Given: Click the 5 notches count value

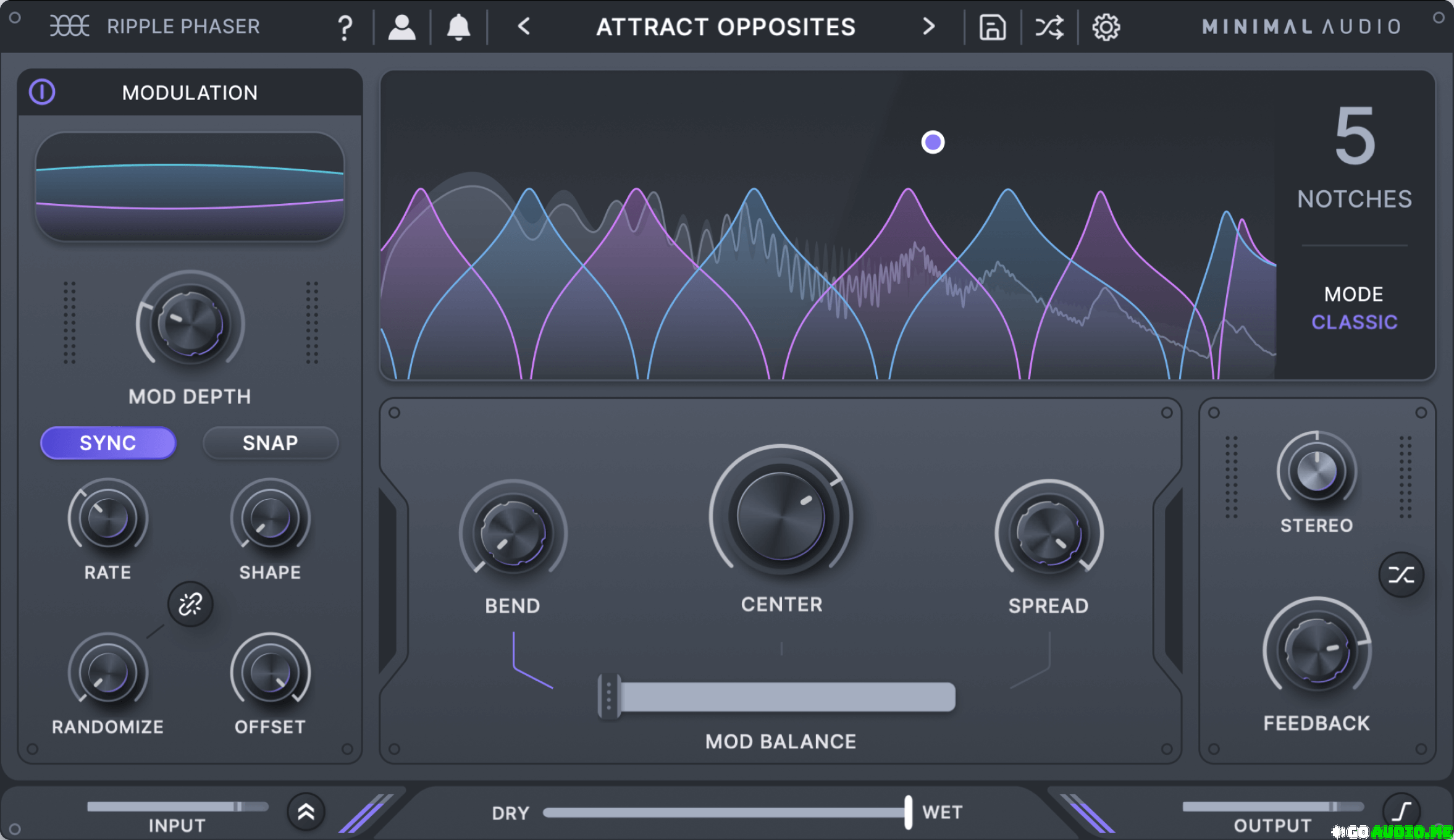Looking at the screenshot, I should pyautogui.click(x=1355, y=136).
